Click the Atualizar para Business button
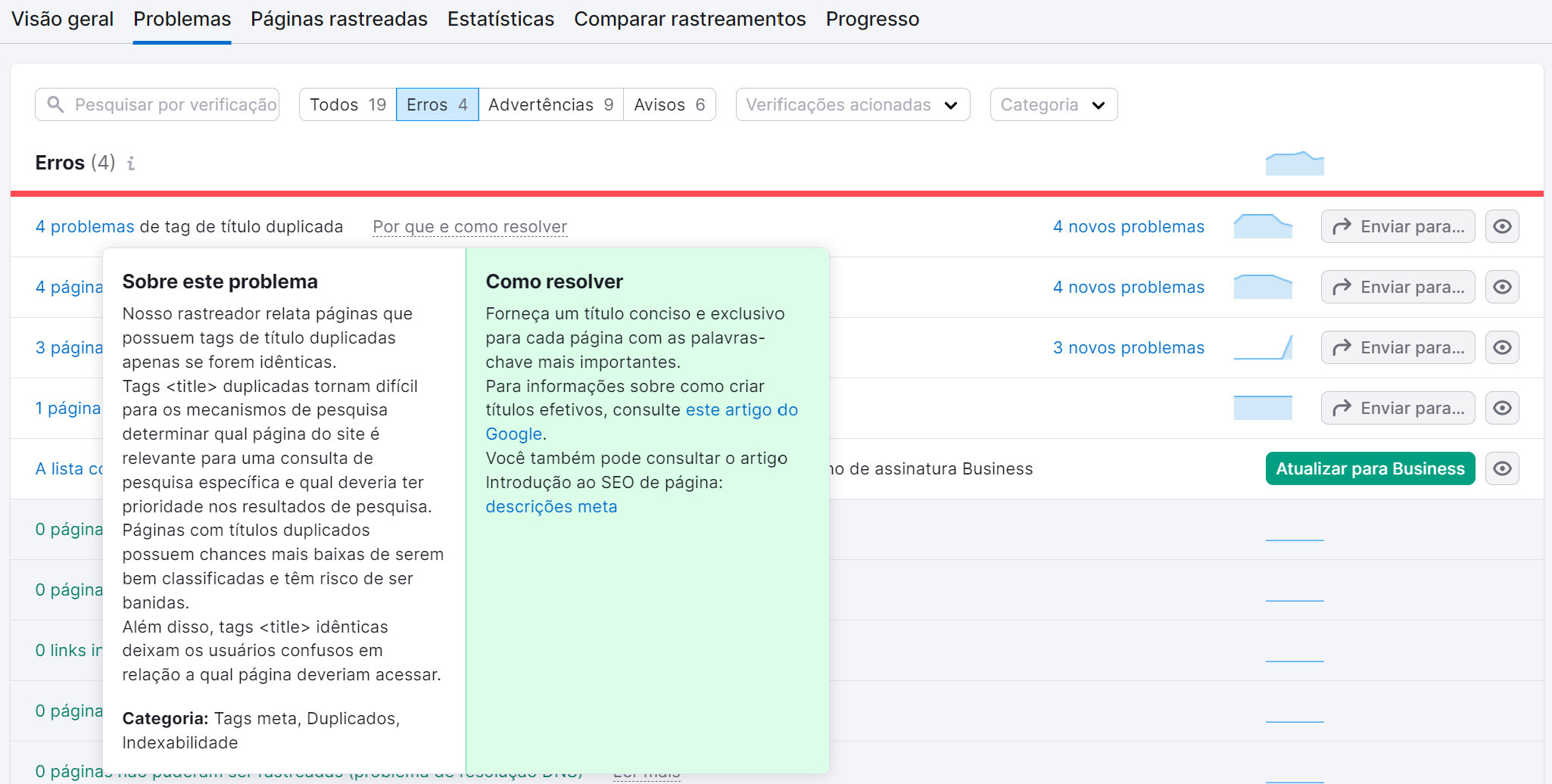The image size is (1552, 784). click(x=1370, y=468)
